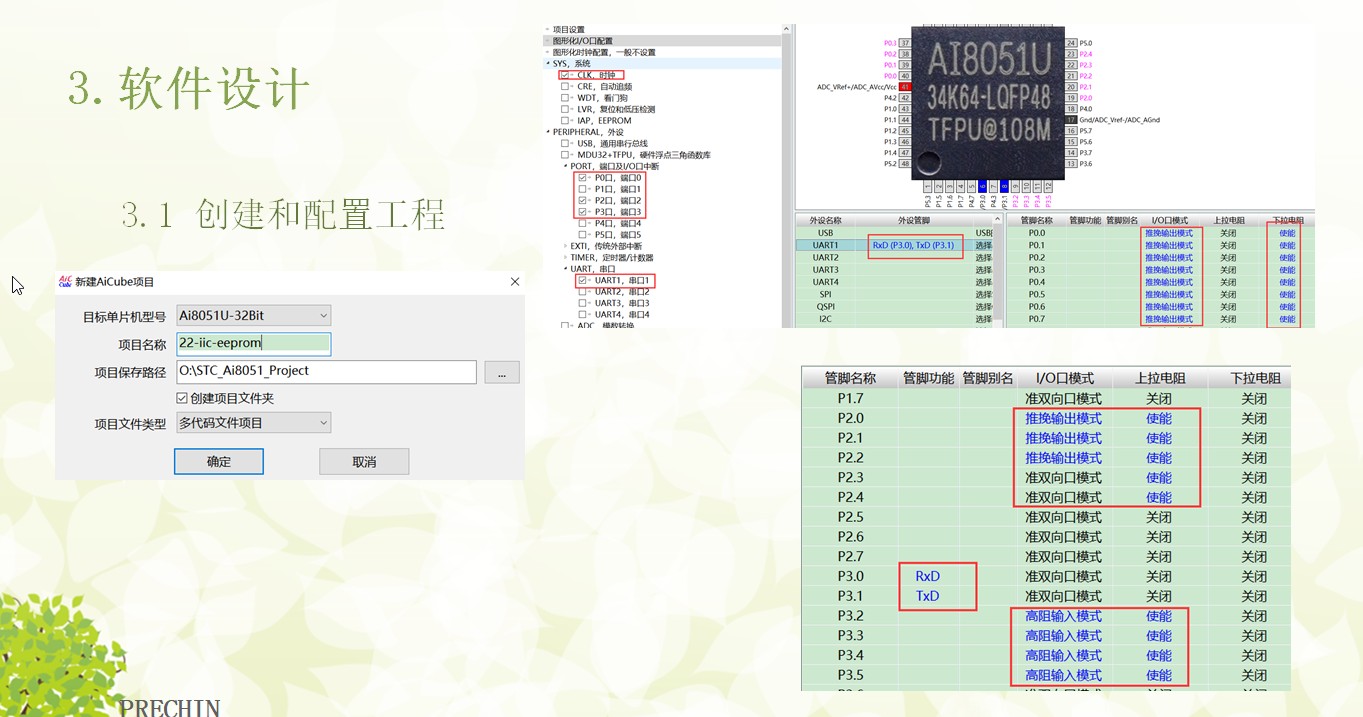Select blue pin 8 (P3.1) under chip
1363x717 pixels.
click(x=1005, y=186)
